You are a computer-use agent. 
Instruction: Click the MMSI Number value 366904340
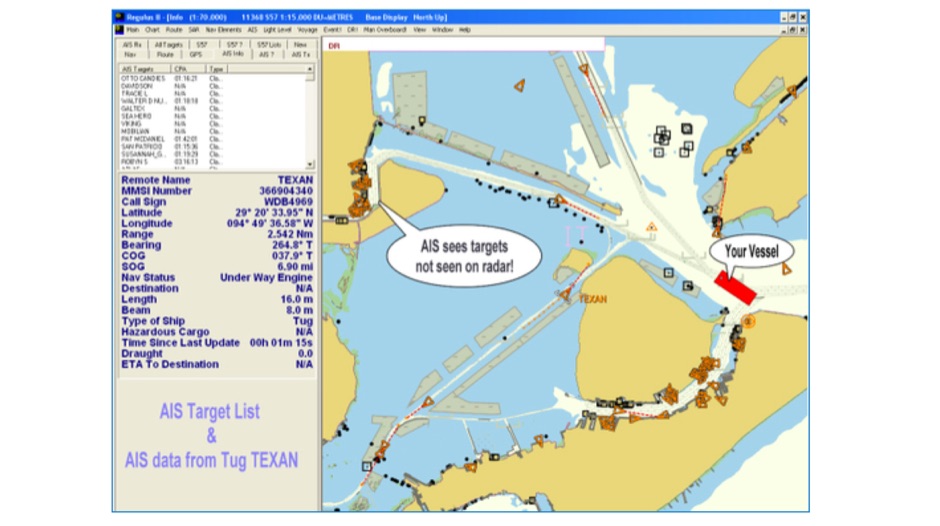[x=285, y=191]
